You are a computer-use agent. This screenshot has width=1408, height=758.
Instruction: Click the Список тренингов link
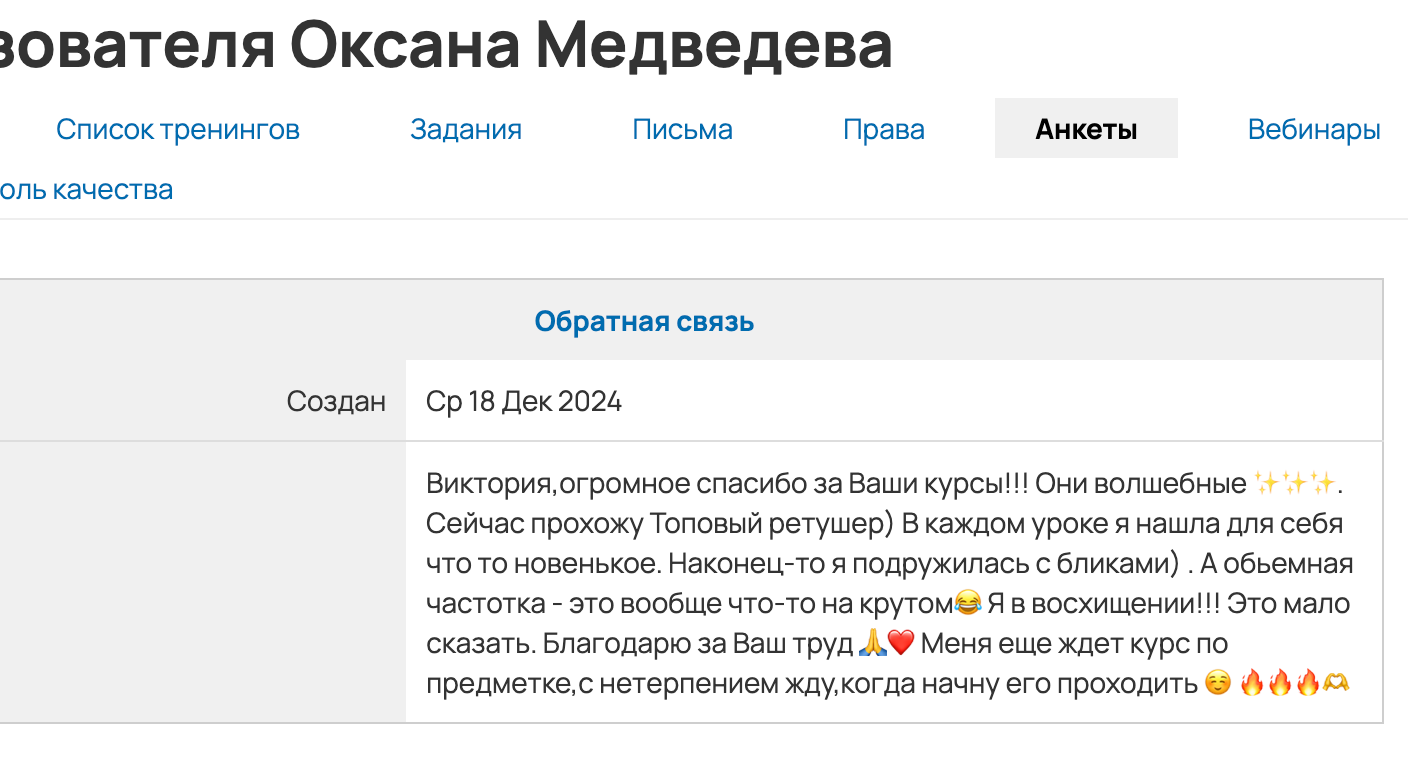(178, 128)
